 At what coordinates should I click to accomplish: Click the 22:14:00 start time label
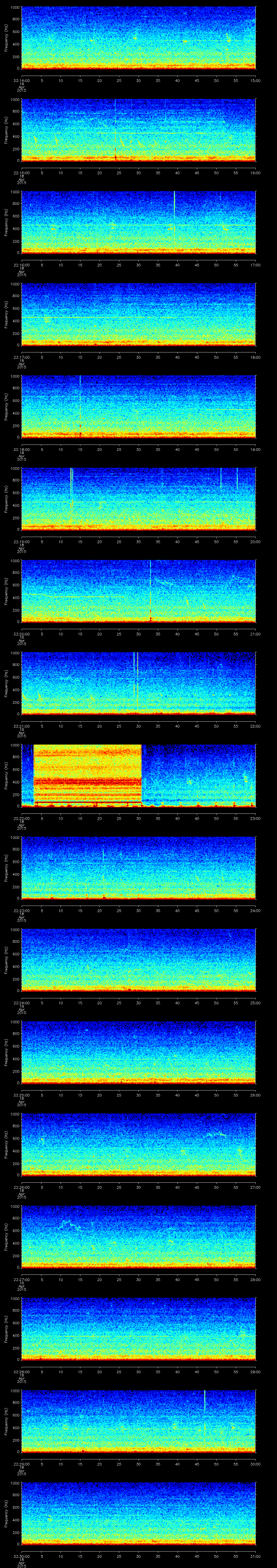coord(21,80)
